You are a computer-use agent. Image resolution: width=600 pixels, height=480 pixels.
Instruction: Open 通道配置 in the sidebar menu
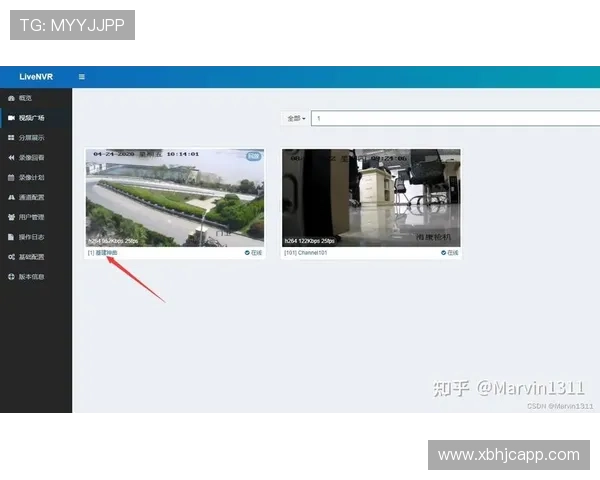tap(32, 197)
